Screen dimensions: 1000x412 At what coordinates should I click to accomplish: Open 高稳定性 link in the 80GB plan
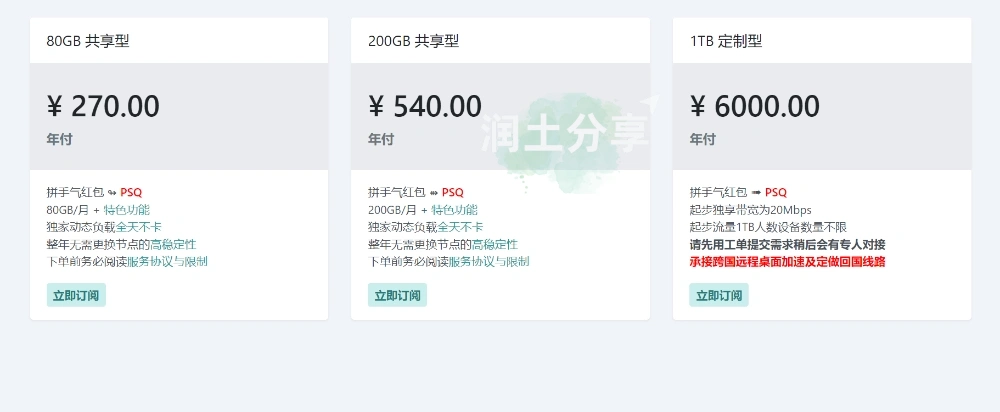173,244
